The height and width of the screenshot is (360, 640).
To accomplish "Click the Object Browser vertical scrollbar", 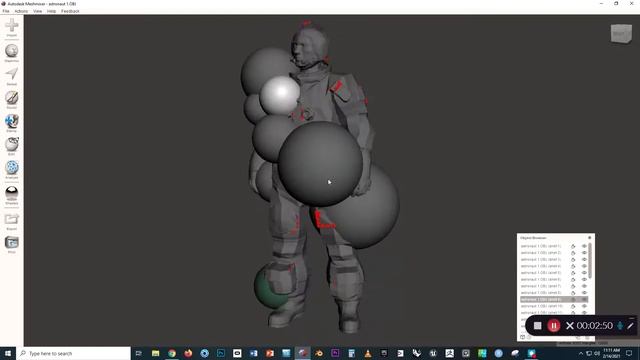I will 590,261.
